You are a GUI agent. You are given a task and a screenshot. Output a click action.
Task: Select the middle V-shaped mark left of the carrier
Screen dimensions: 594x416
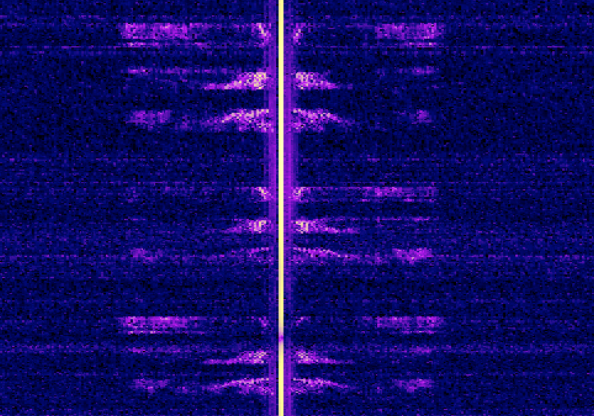(263, 192)
